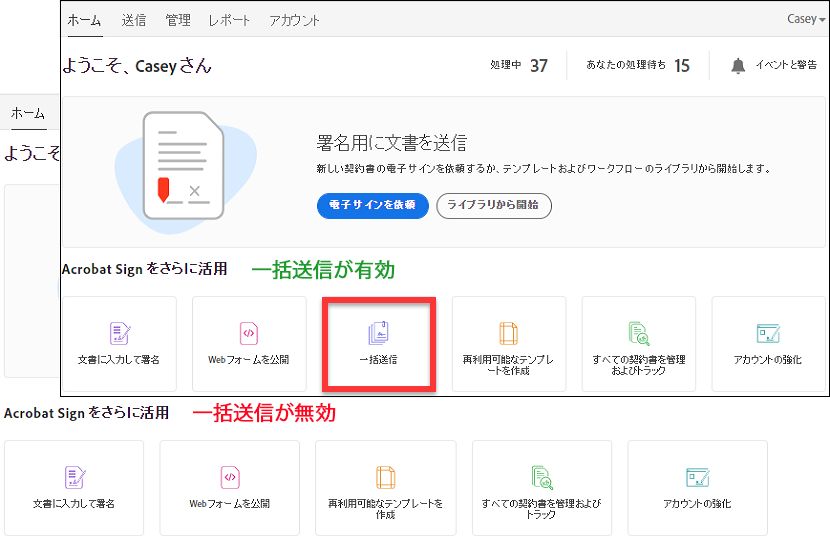
Task: Click the あなたの処理待ち 15 counter
Action: pos(638,65)
